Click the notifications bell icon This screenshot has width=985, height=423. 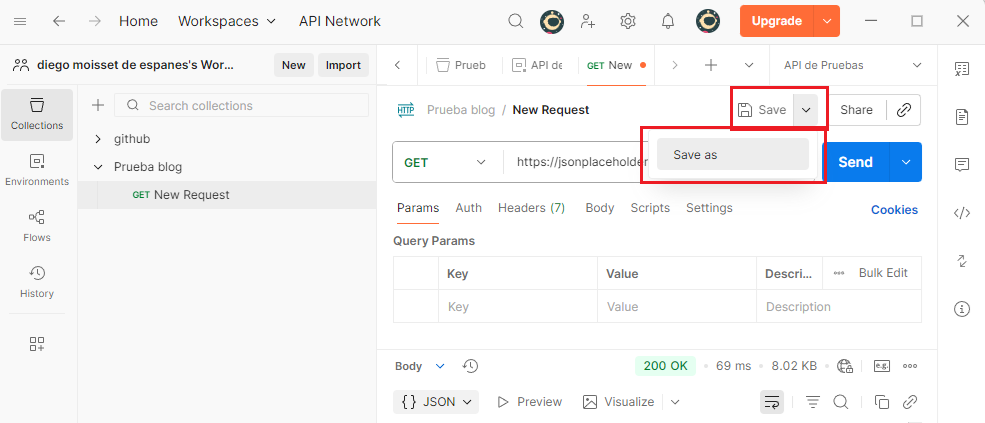[668, 21]
